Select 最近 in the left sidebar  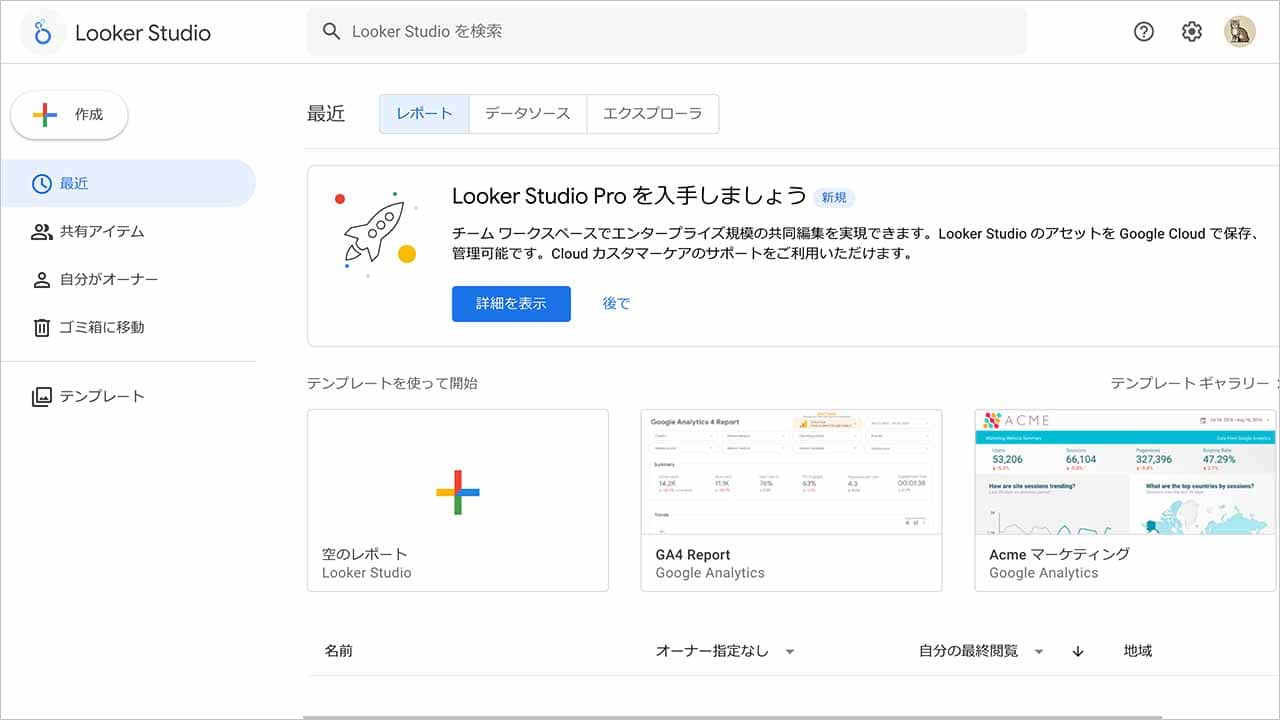click(128, 183)
